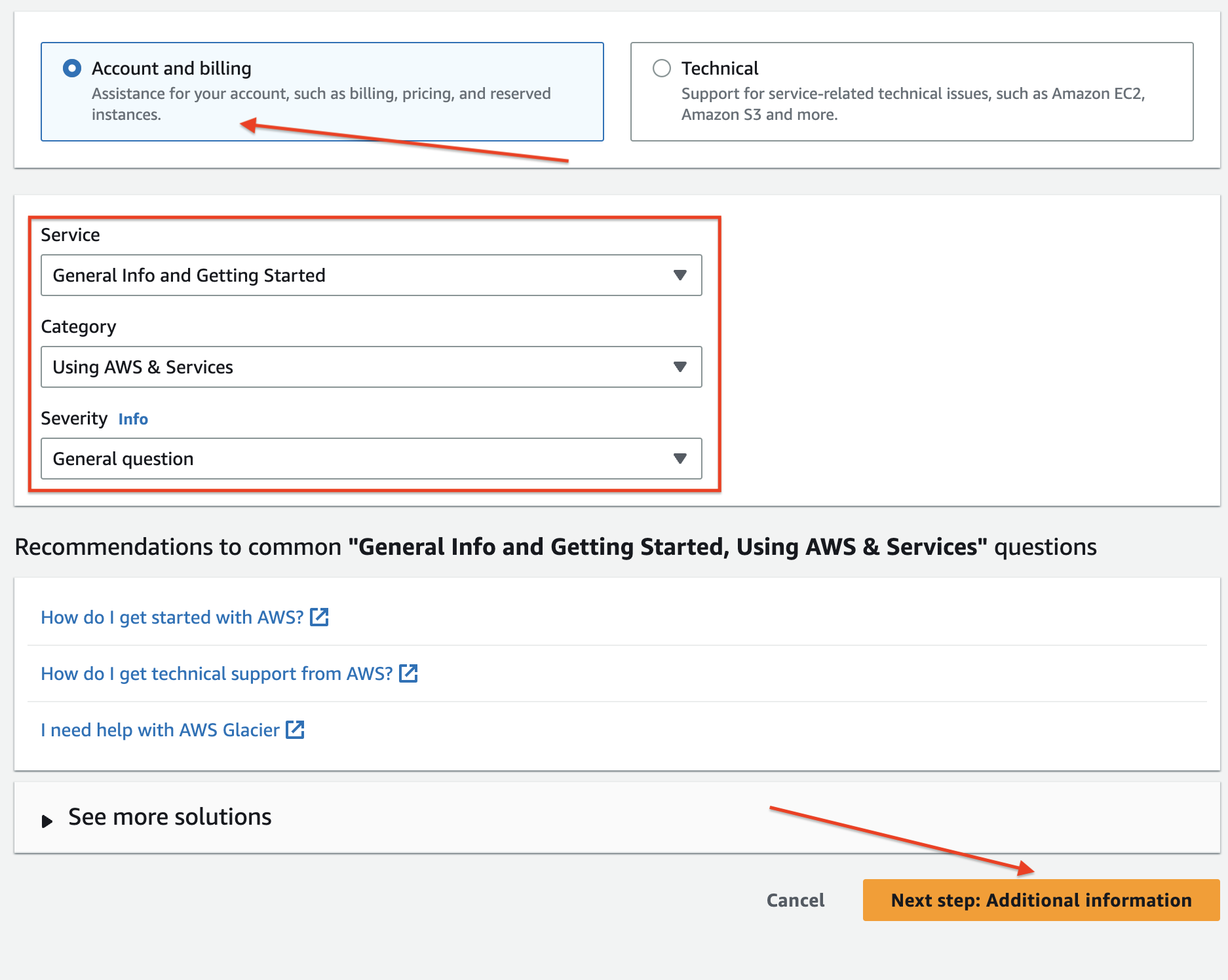Image resolution: width=1228 pixels, height=980 pixels.
Task: Open the Category dropdown field
Action: (x=354, y=367)
